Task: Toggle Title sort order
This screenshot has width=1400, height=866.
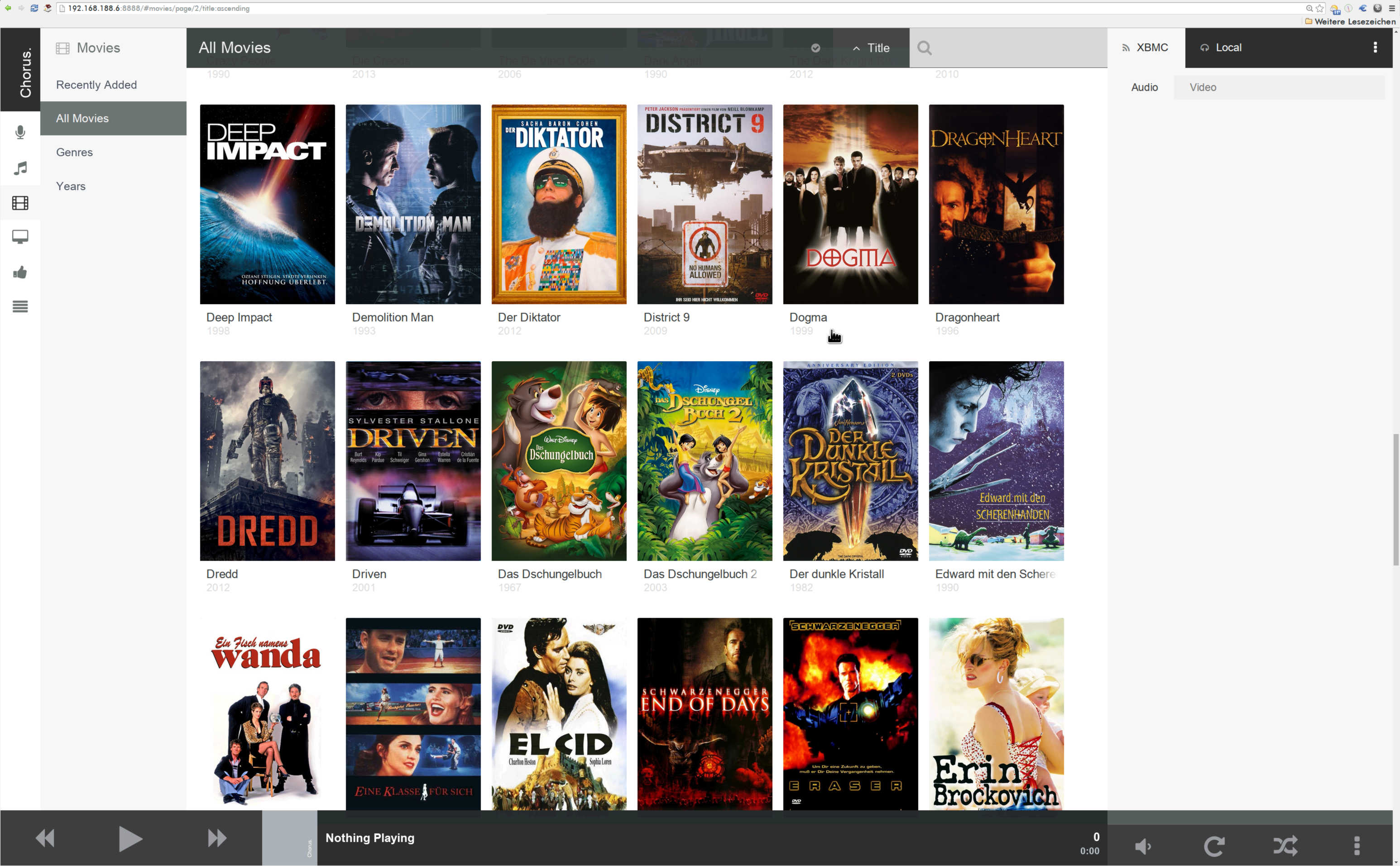Action: 871,48
